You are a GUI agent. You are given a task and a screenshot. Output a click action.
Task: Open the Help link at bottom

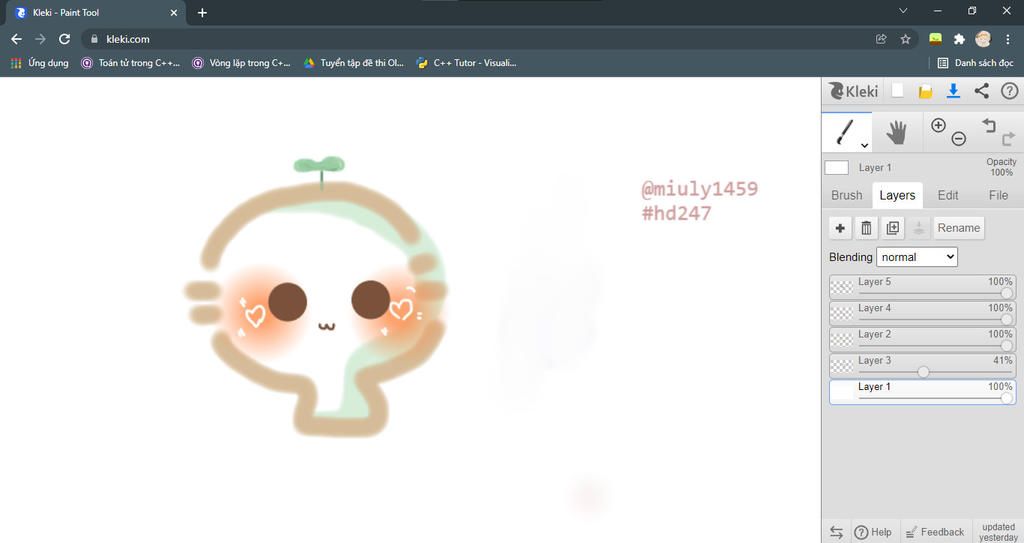pyautogui.click(x=873, y=532)
